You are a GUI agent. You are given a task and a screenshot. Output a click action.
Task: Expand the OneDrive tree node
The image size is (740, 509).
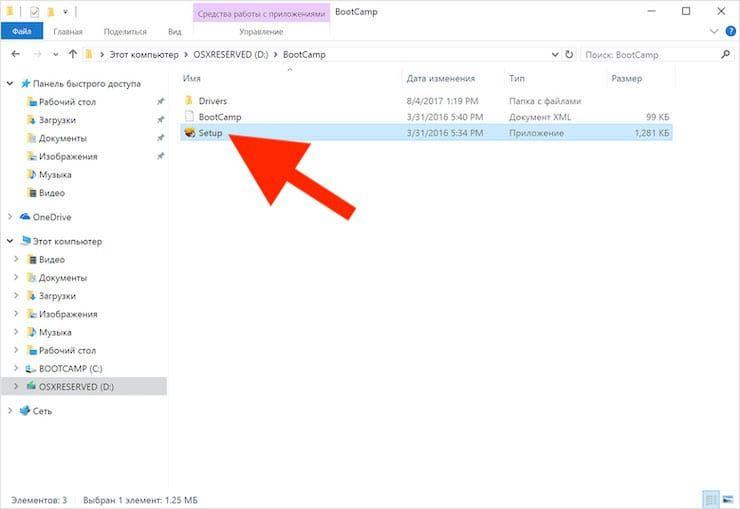click(10, 217)
